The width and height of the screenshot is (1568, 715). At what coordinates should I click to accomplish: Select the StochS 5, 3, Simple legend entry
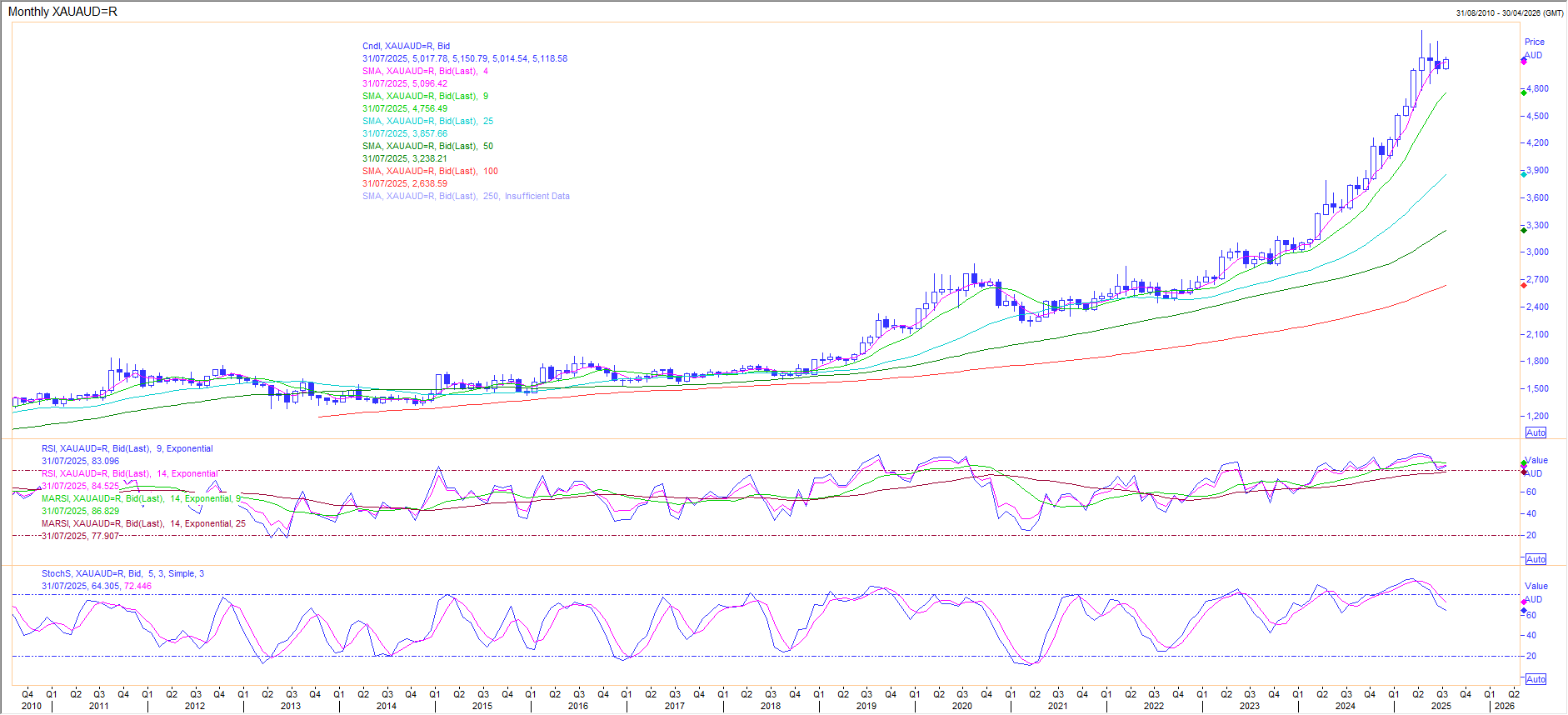click(x=123, y=574)
